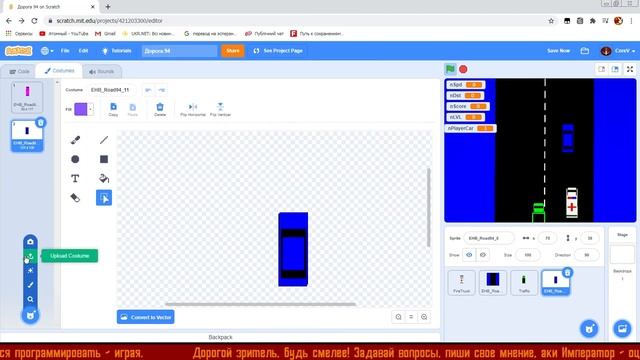Screen dimensions: 640x360
Task: Open the Edit menu
Action: 83,51
